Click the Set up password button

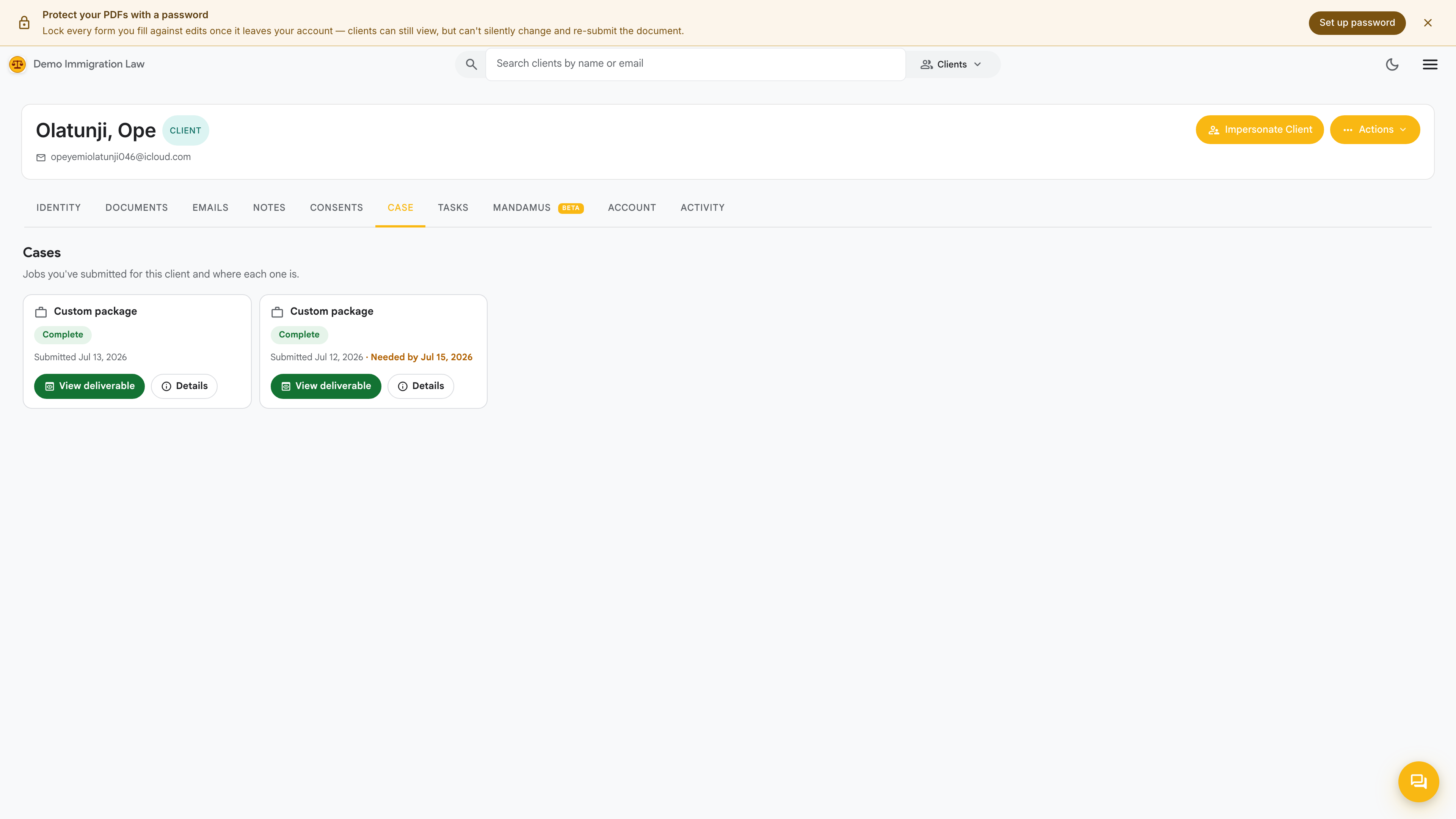tap(1357, 23)
